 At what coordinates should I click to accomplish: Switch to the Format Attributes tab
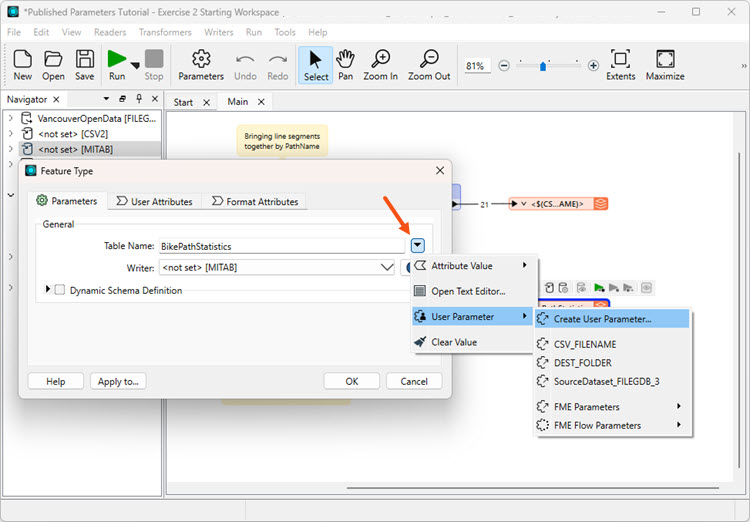(255, 201)
